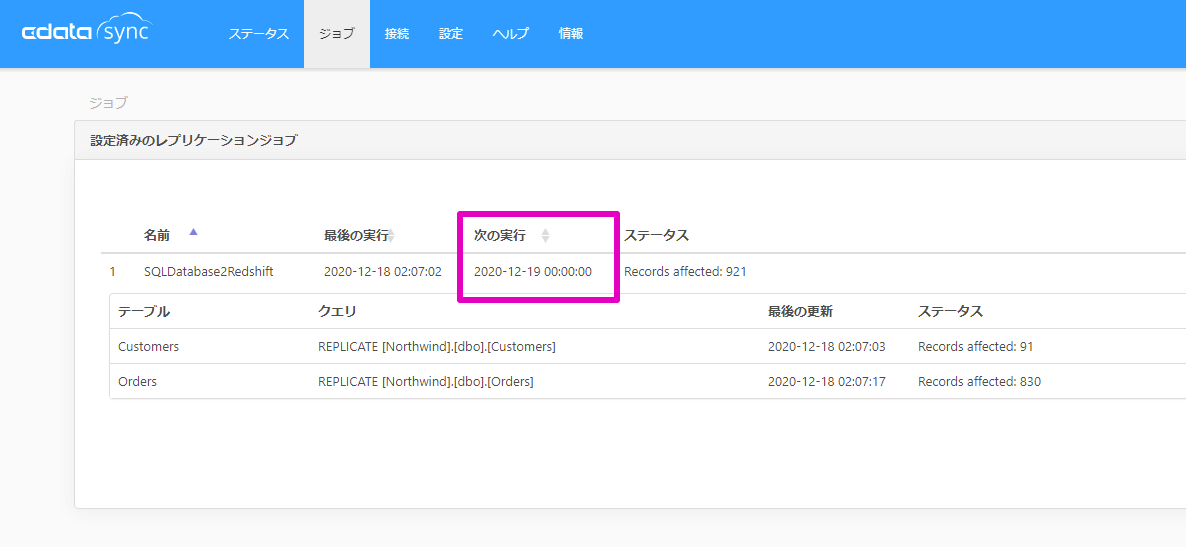Image resolution: width=1186 pixels, height=547 pixels.
Task: Click the 名前 column header
Action: click(157, 235)
